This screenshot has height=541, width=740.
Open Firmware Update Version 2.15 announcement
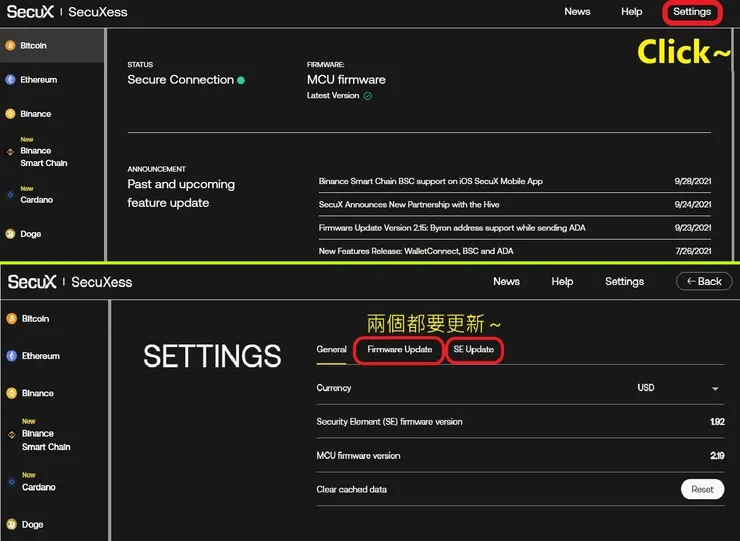click(452, 228)
